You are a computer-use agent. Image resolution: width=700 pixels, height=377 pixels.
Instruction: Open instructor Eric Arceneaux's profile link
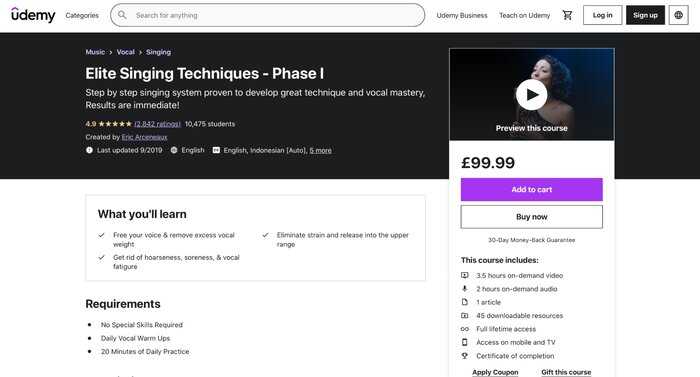tap(145, 137)
